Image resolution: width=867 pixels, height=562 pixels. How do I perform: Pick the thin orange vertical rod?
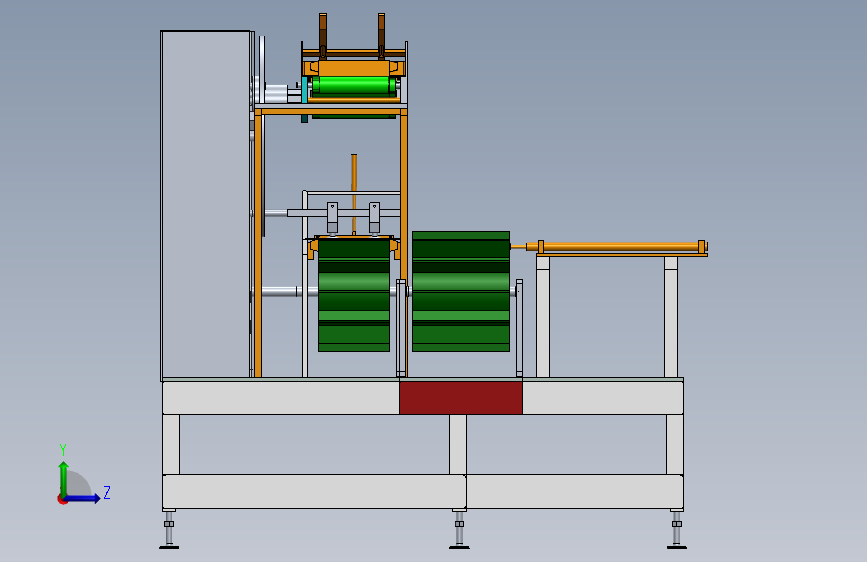(354, 194)
